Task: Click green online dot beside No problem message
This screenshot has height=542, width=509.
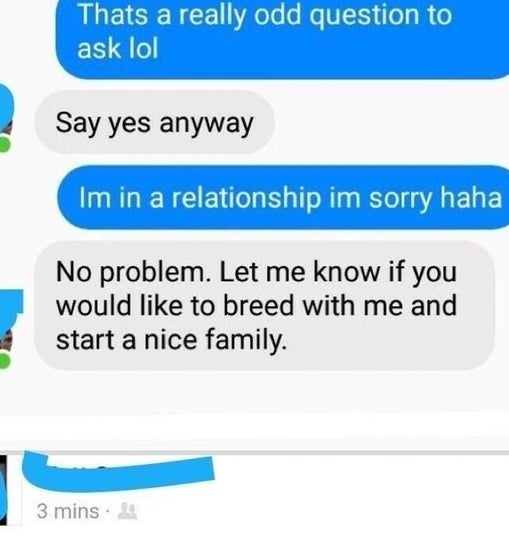Action: [5, 361]
